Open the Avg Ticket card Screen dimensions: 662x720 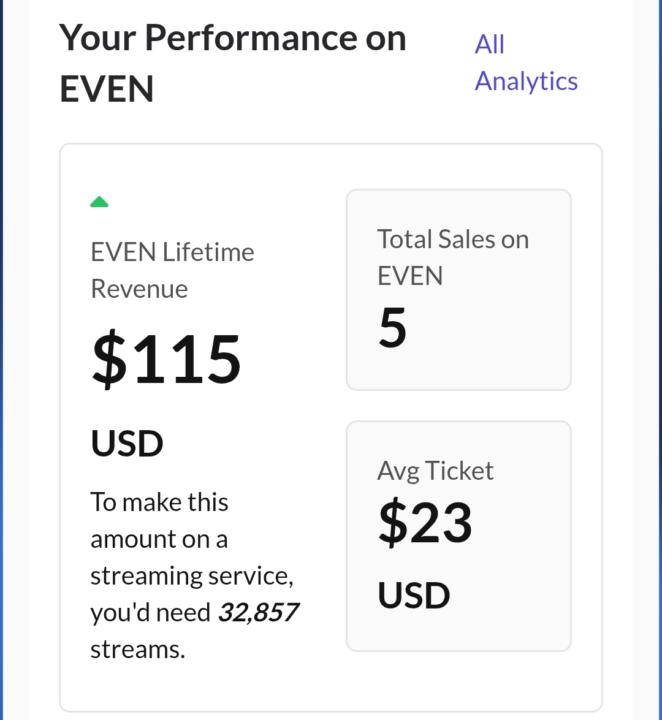[458, 535]
